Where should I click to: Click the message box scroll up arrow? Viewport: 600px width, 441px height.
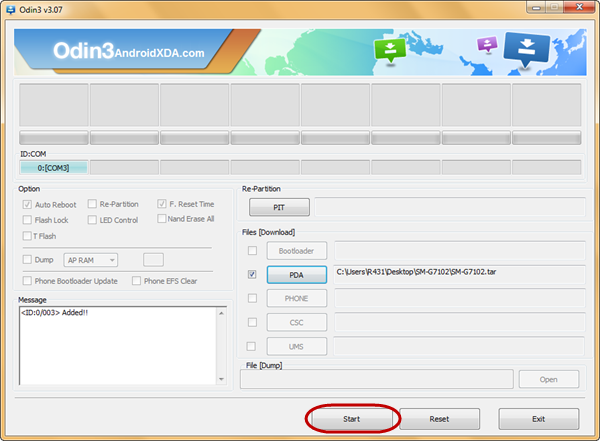pos(222,313)
